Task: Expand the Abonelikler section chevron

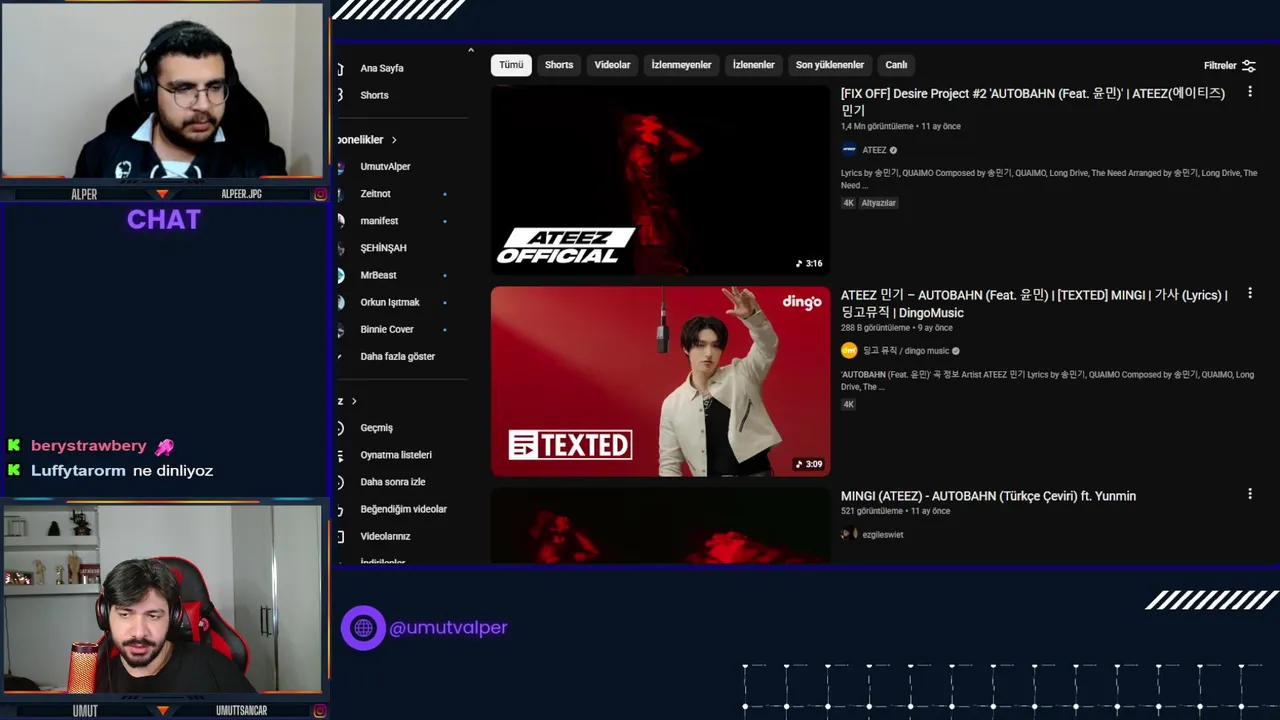Action: 394,140
